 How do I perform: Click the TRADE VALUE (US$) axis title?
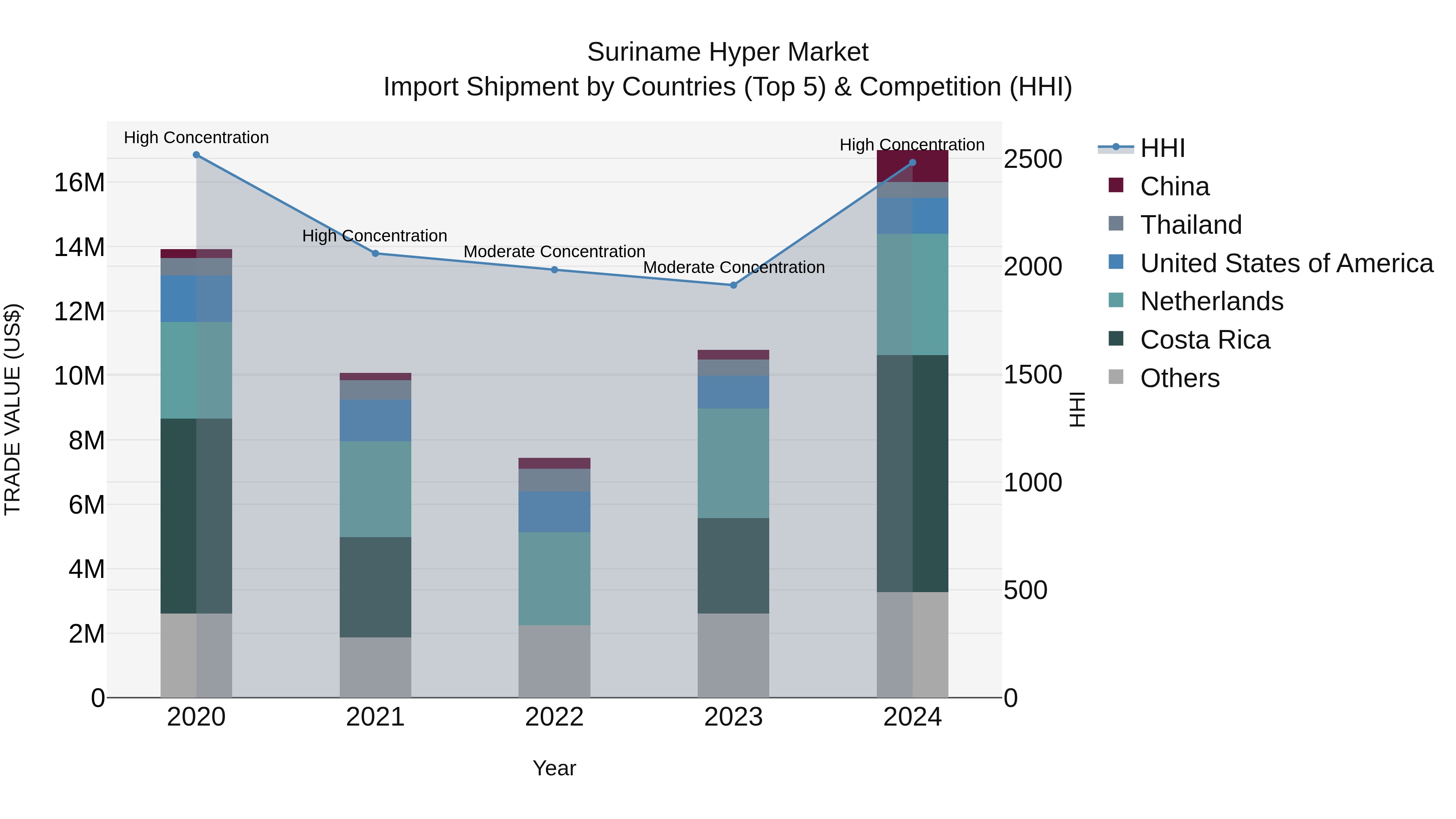point(13,409)
